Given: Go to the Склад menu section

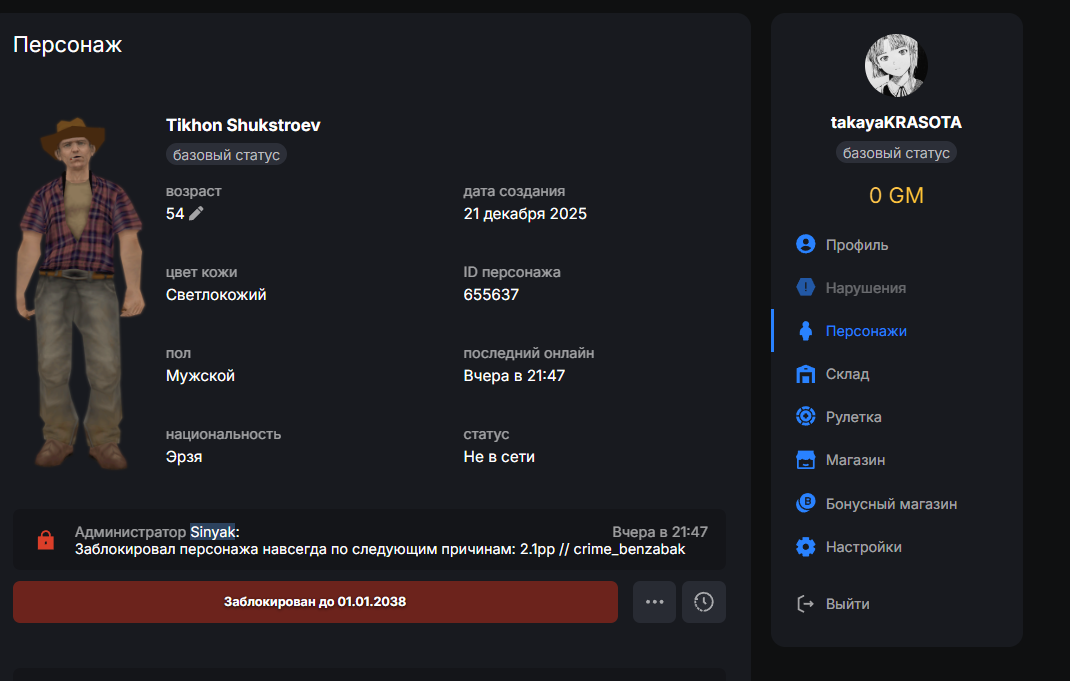Looking at the screenshot, I should click(x=847, y=374).
